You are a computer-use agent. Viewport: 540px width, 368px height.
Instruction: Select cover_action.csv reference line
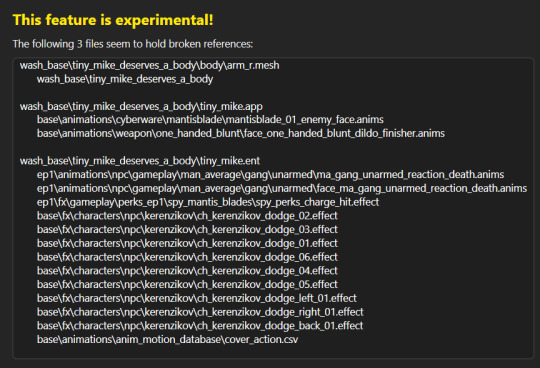pos(167,339)
